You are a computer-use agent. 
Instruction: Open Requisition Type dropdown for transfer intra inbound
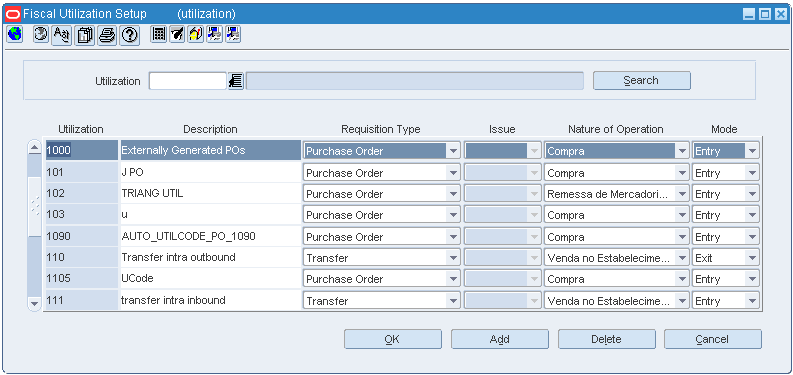point(453,301)
